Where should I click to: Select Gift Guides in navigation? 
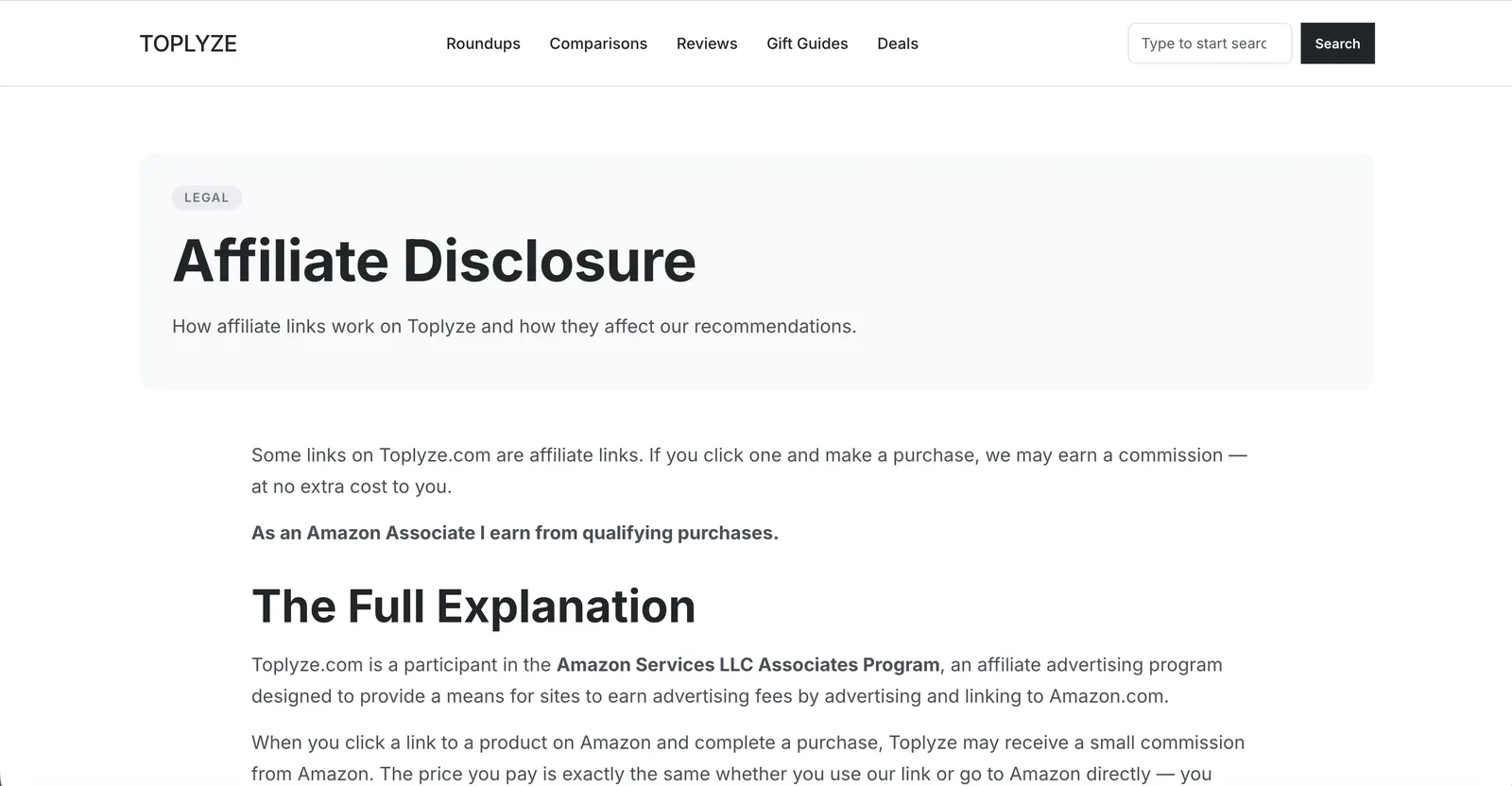pyautogui.click(x=807, y=43)
